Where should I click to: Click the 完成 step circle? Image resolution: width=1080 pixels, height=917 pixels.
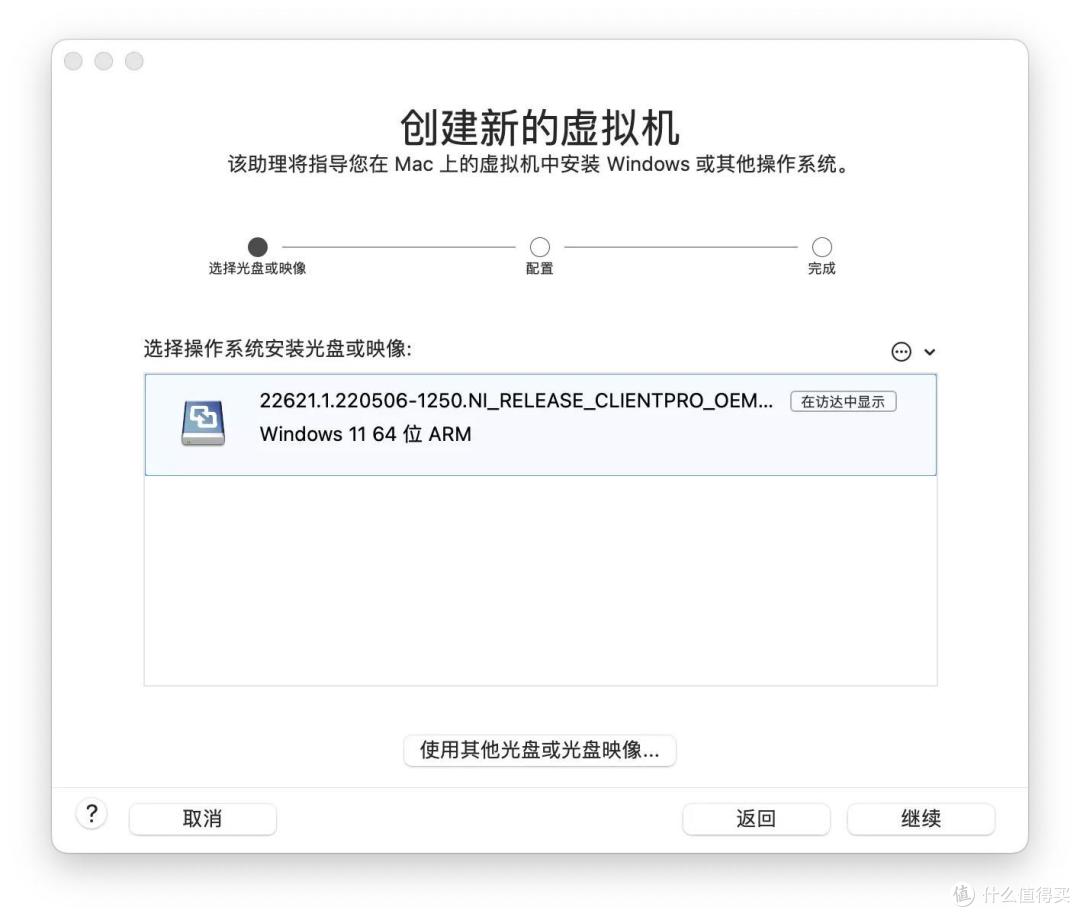coord(822,247)
